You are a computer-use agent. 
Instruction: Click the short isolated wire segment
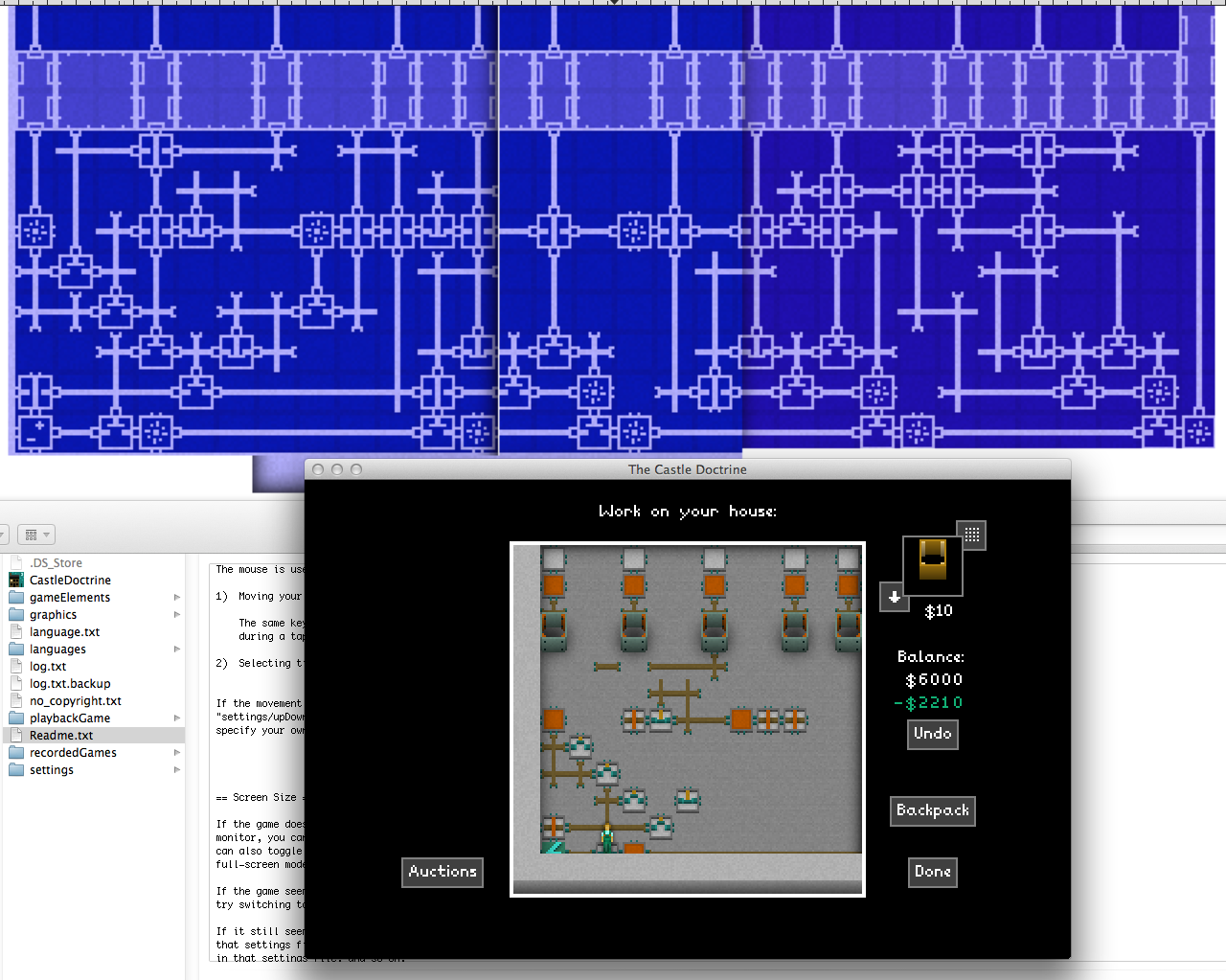click(x=607, y=667)
